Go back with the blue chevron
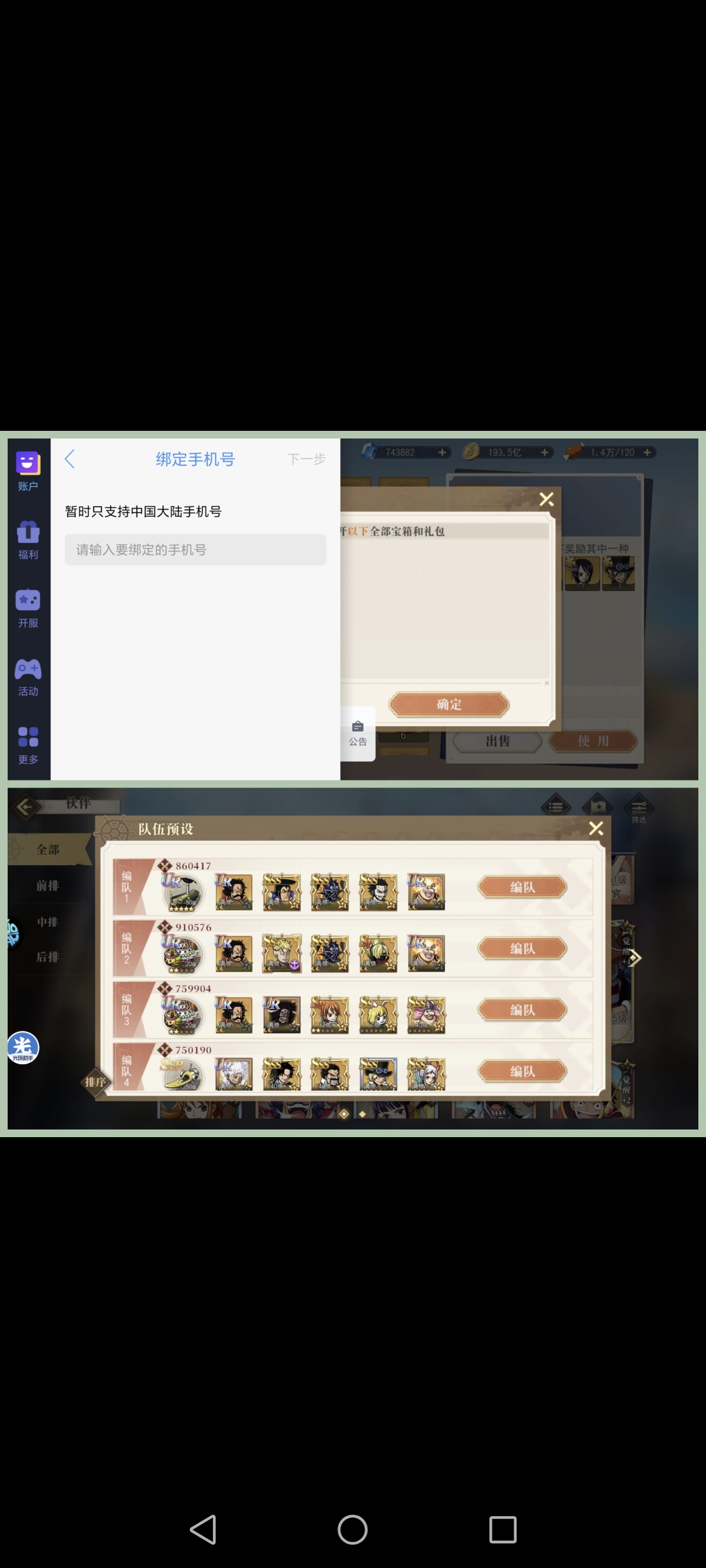The width and height of the screenshot is (706, 1568). coord(70,459)
